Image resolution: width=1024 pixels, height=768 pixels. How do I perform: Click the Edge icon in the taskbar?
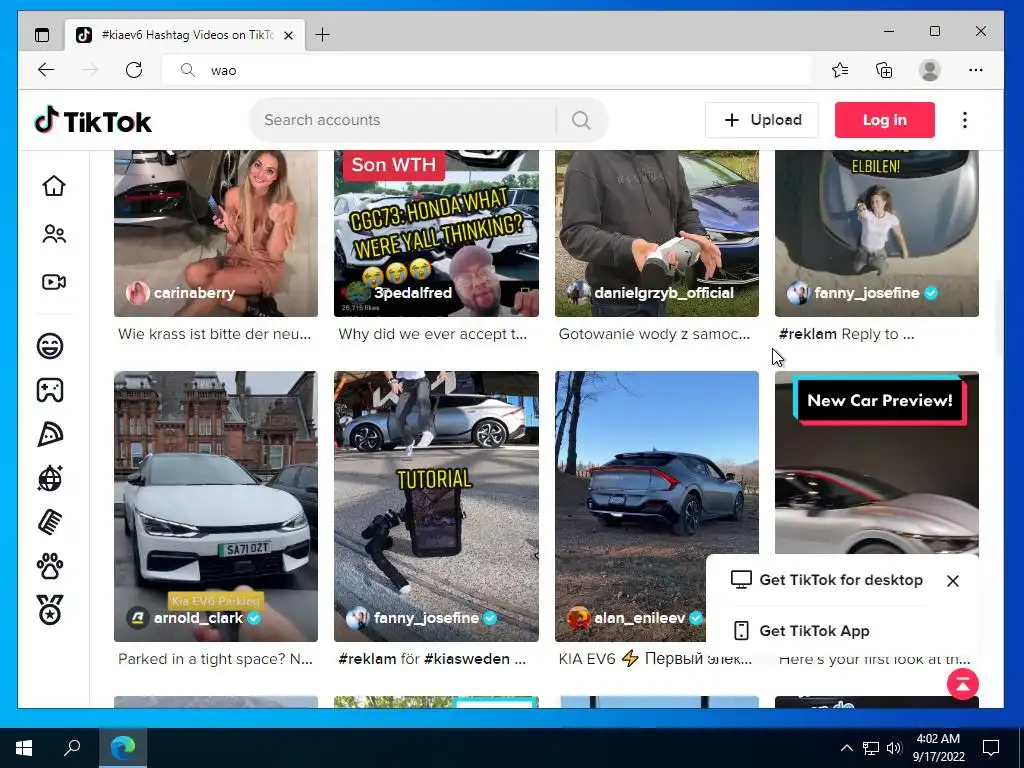coord(123,747)
